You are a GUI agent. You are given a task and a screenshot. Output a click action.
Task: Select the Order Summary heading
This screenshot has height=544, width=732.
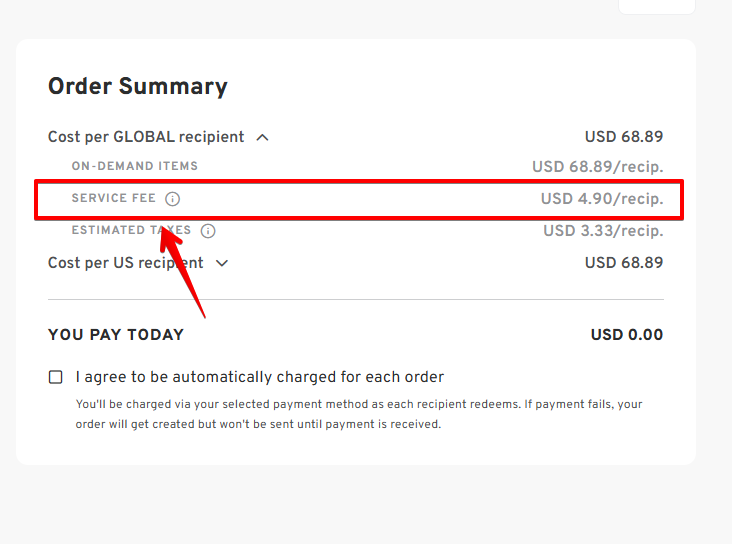(138, 86)
